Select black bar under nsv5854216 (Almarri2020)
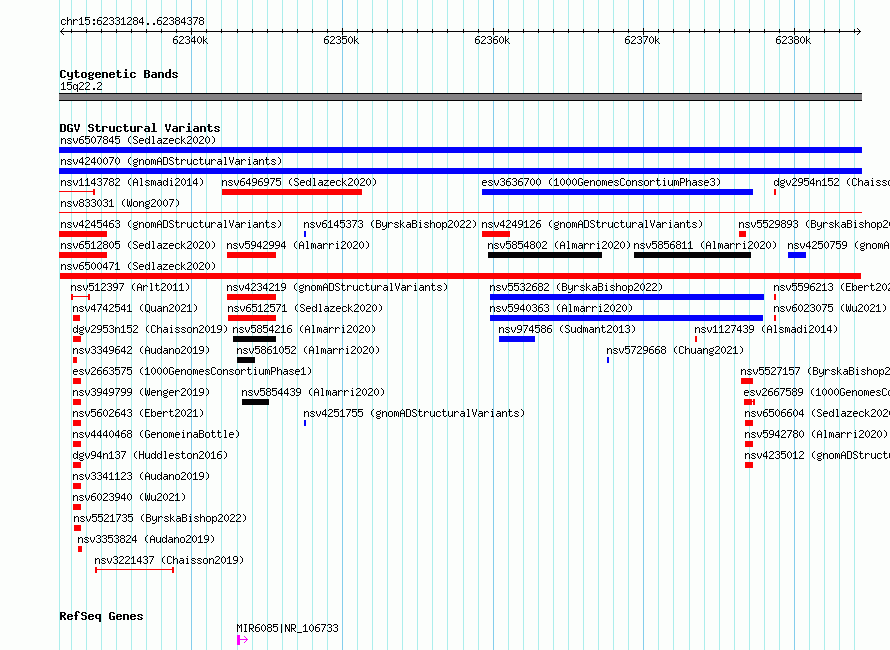 pos(254,339)
